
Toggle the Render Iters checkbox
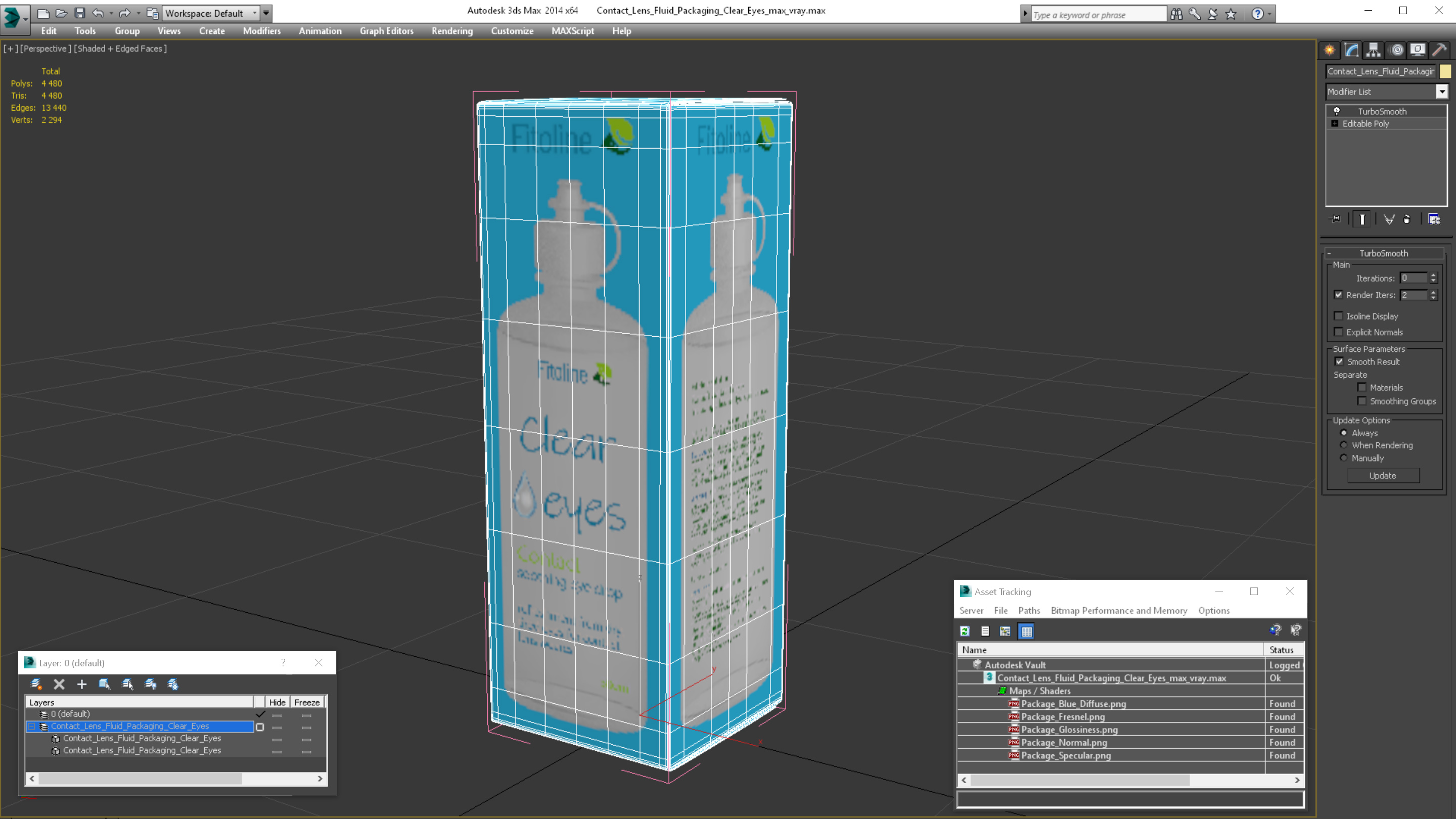tap(1338, 295)
